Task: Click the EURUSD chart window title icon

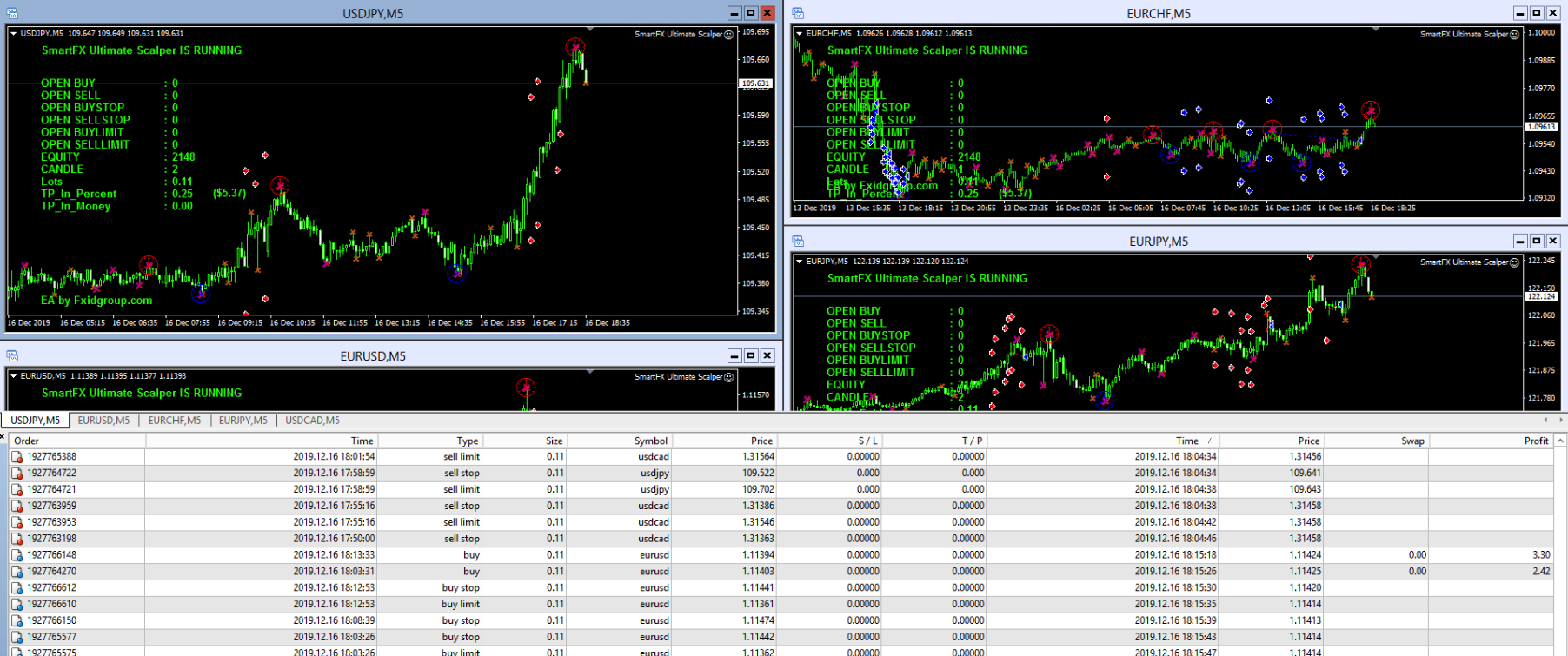Action: (x=12, y=355)
